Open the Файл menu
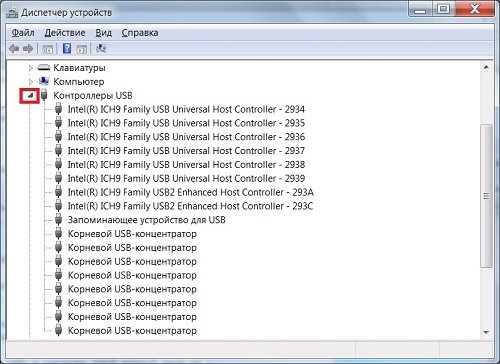The image size is (500, 364). pyautogui.click(x=23, y=33)
